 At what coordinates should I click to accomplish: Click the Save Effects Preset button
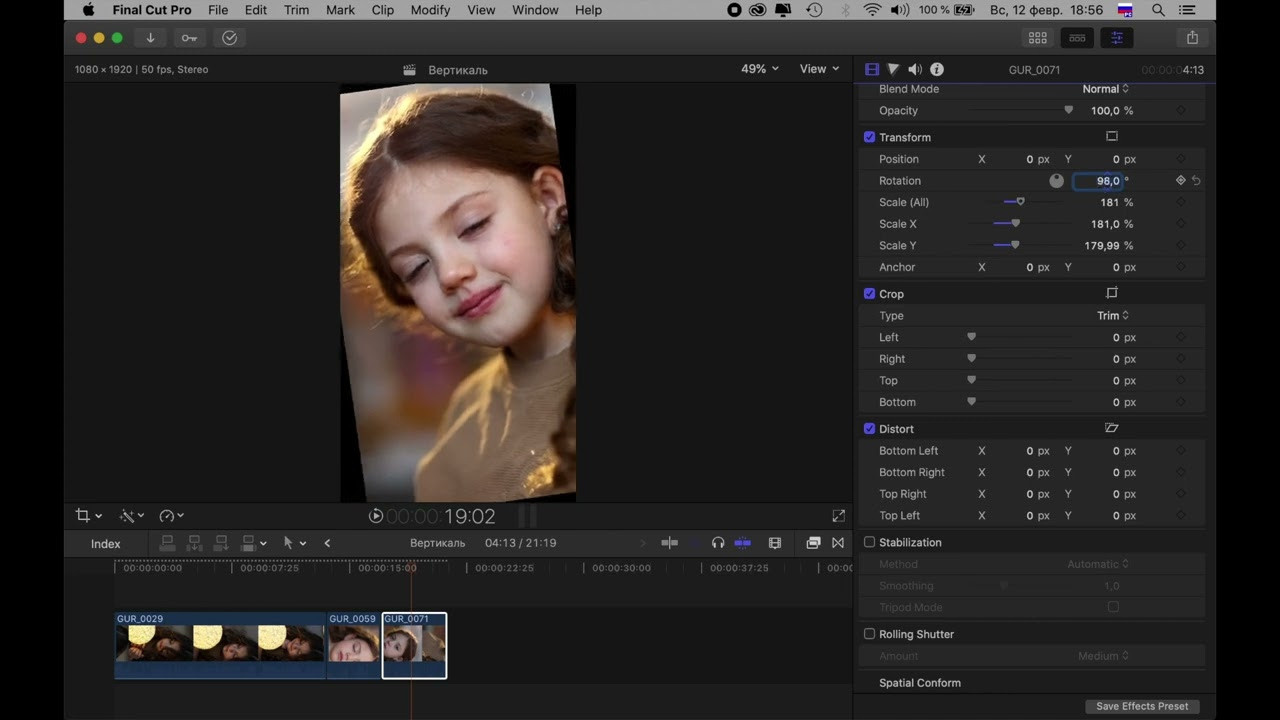click(x=1141, y=706)
